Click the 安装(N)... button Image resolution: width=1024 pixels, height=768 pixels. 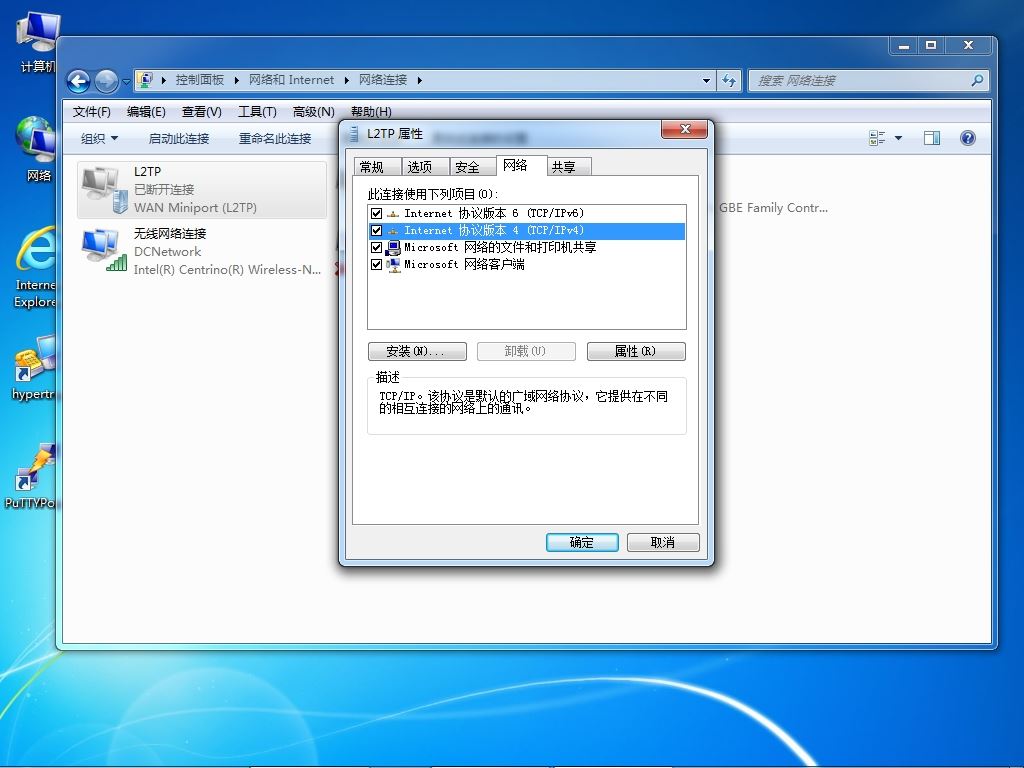click(417, 351)
